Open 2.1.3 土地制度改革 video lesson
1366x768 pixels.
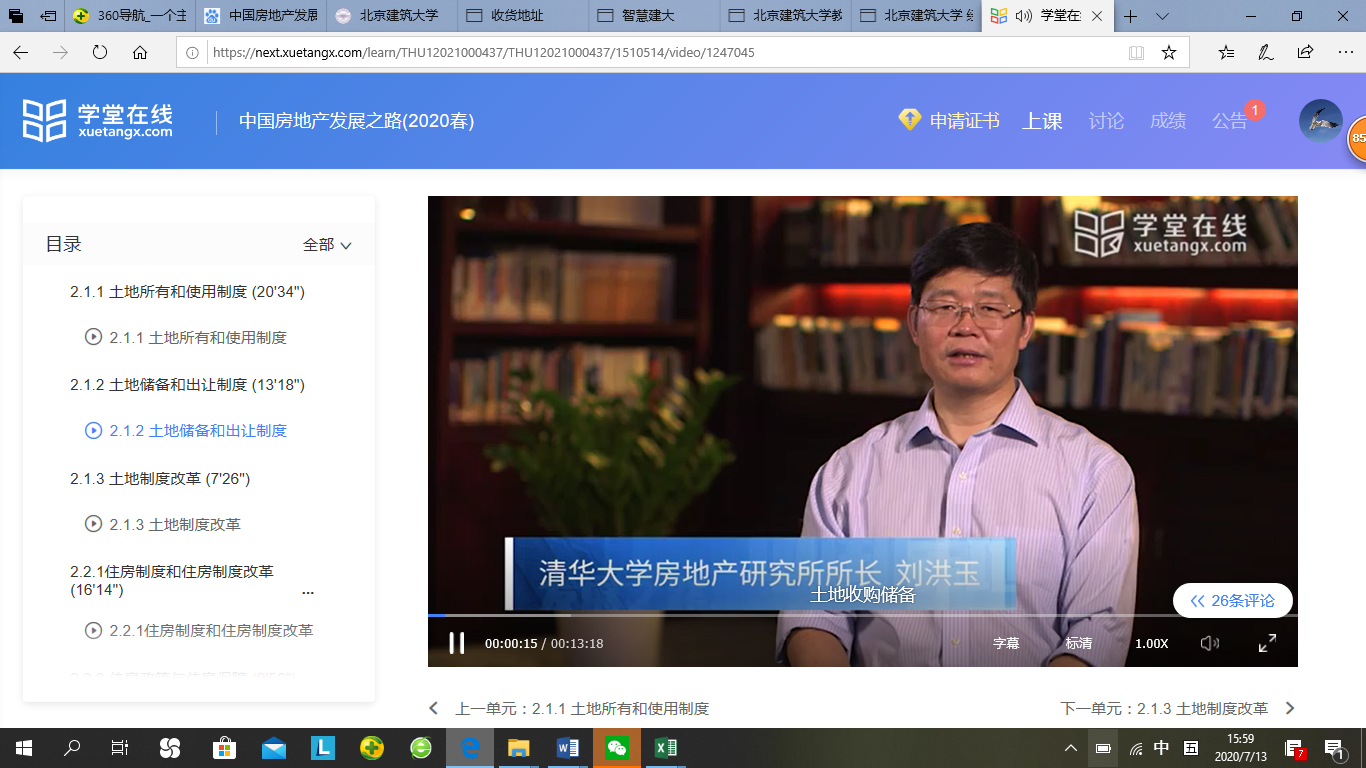[x=175, y=524]
